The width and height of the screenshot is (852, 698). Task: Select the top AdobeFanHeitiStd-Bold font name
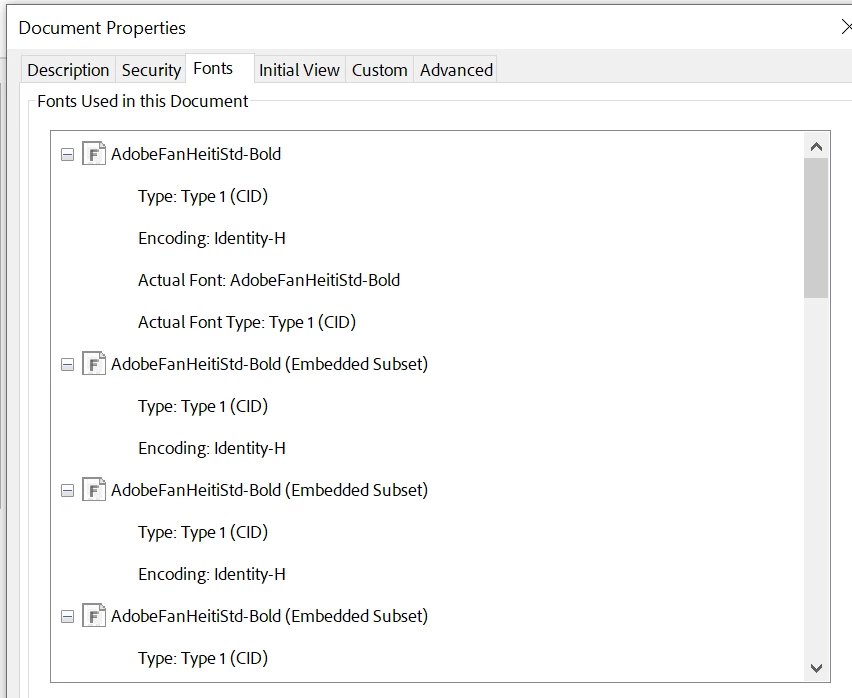point(196,154)
